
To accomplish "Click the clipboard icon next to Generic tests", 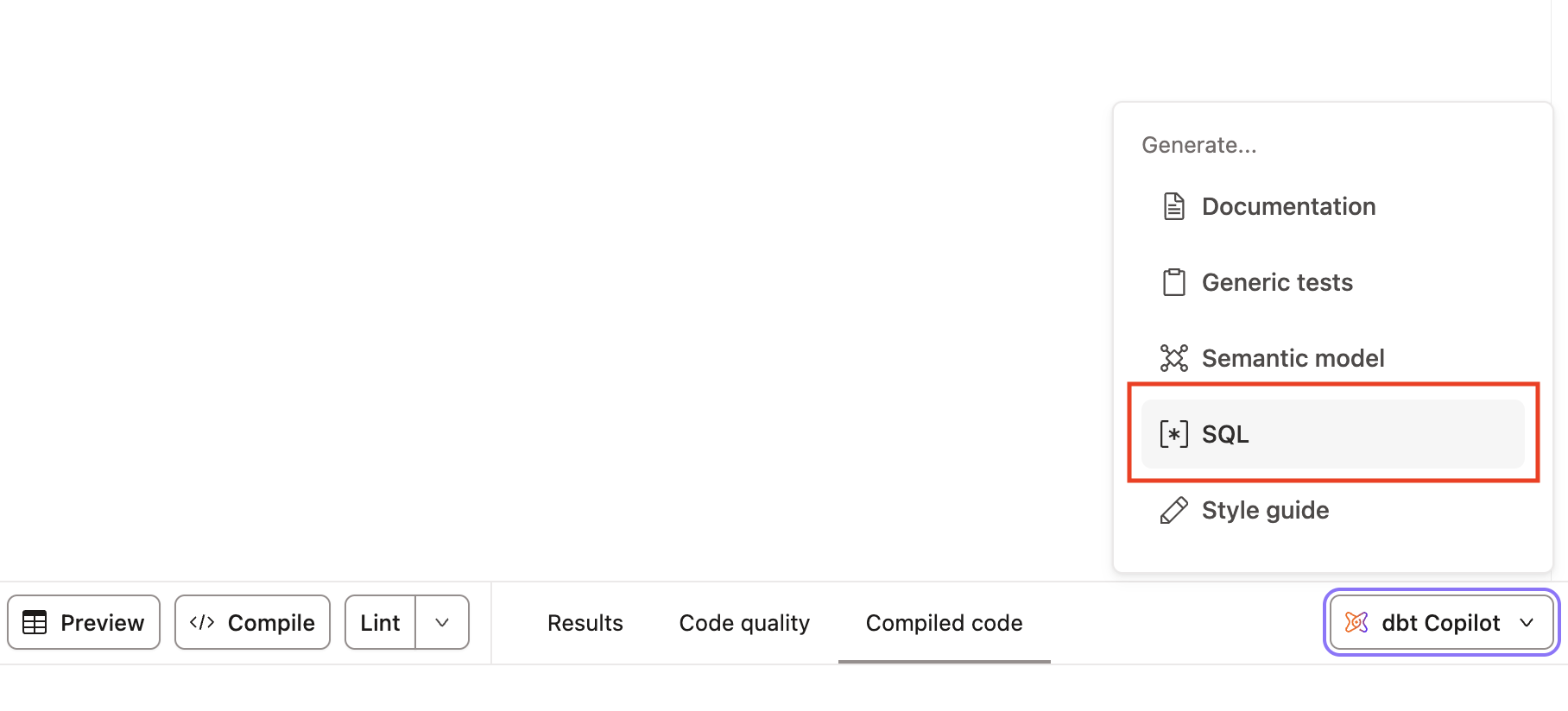I will [x=1173, y=281].
